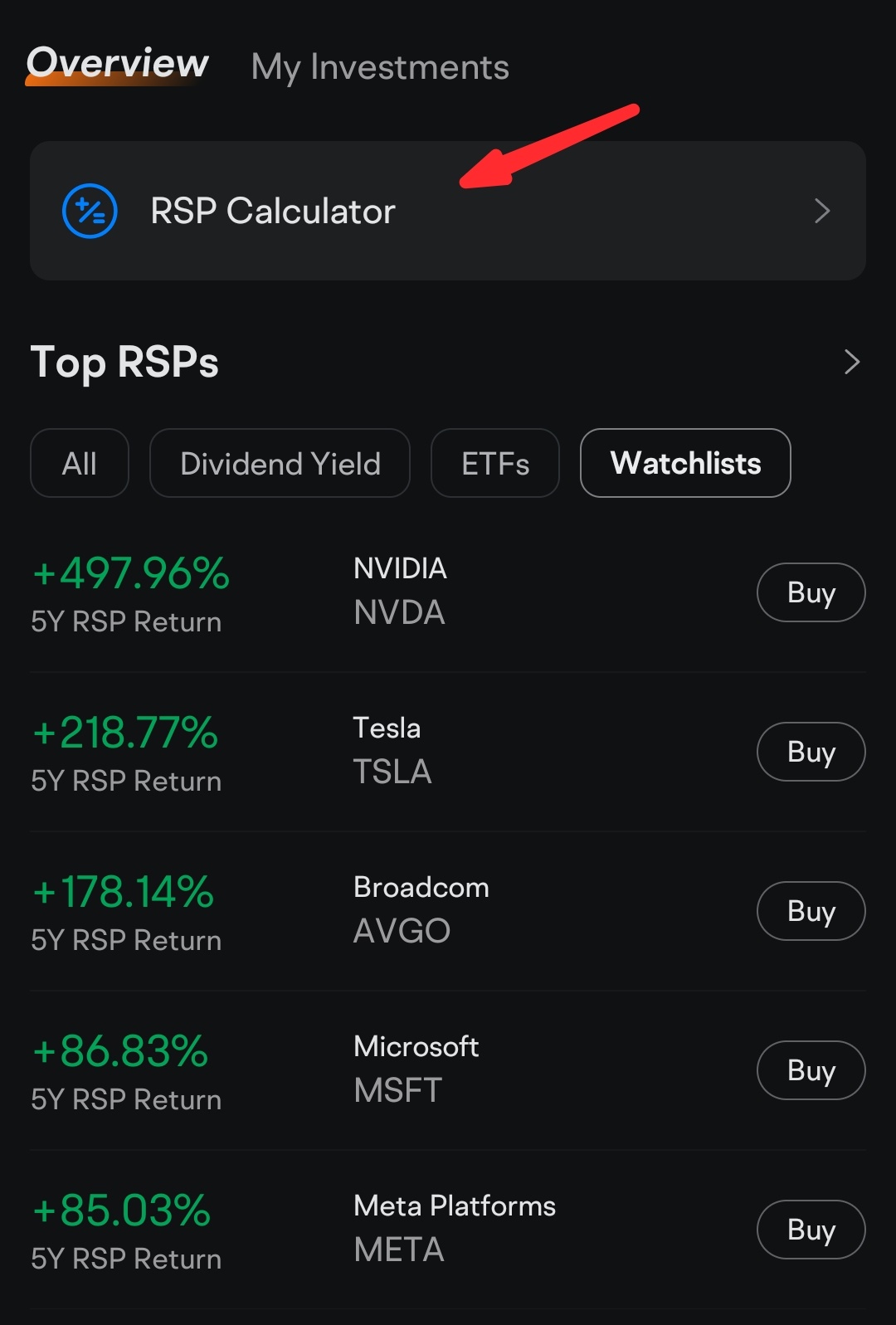
Task: Select the Watchlists filter chip
Action: (x=685, y=463)
